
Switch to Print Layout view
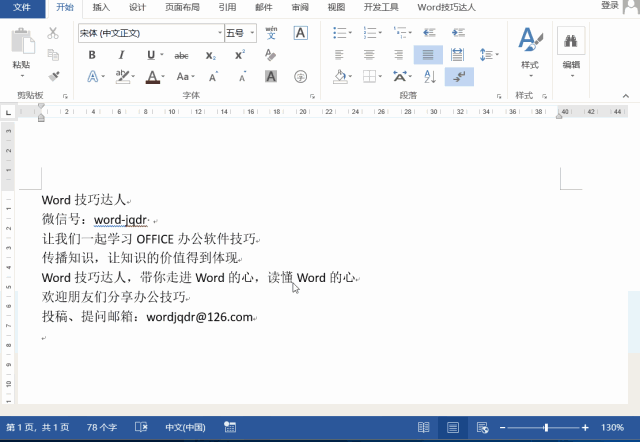(453, 427)
